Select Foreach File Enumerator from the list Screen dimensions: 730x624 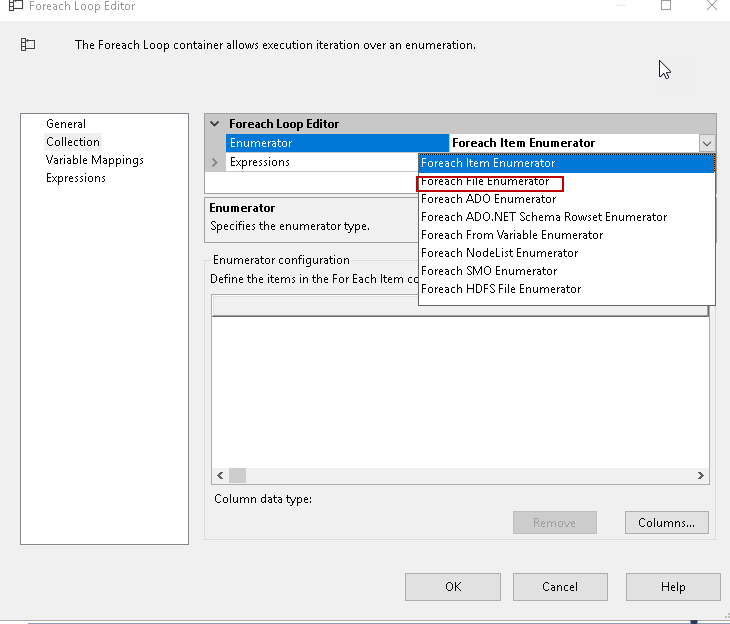485,181
